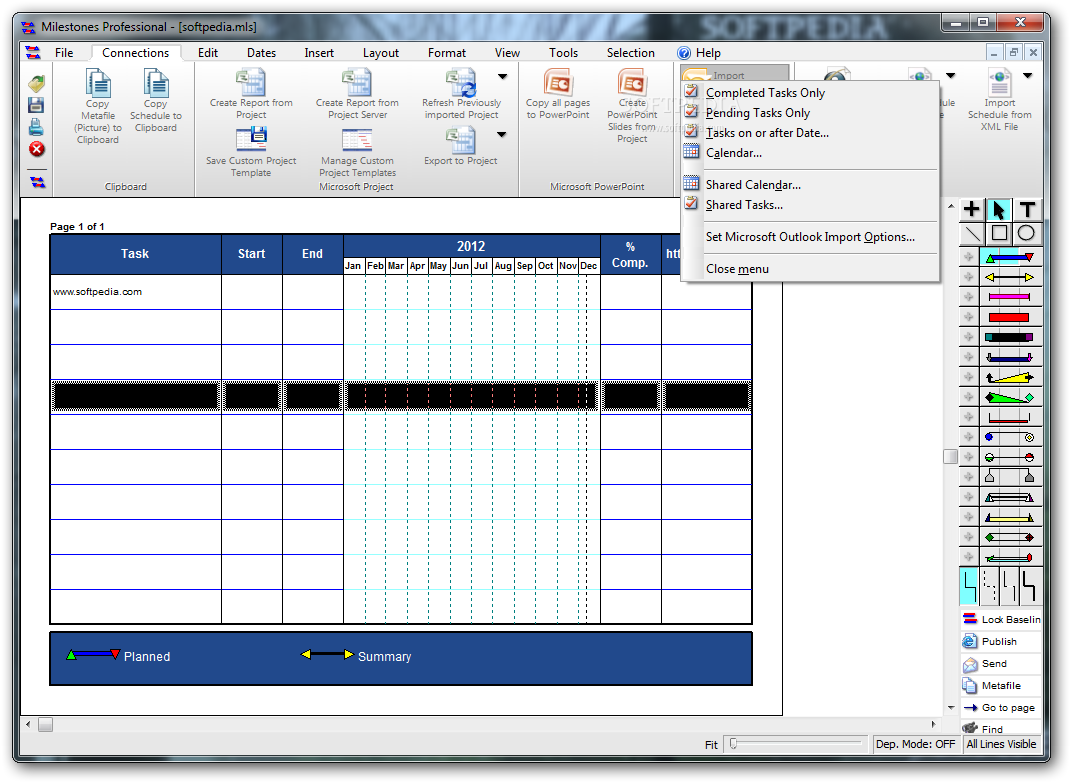Viewport: 1071px width, 783px height.
Task: Pick the blue bar green-red triangles Planned symbol
Action: (1010, 258)
